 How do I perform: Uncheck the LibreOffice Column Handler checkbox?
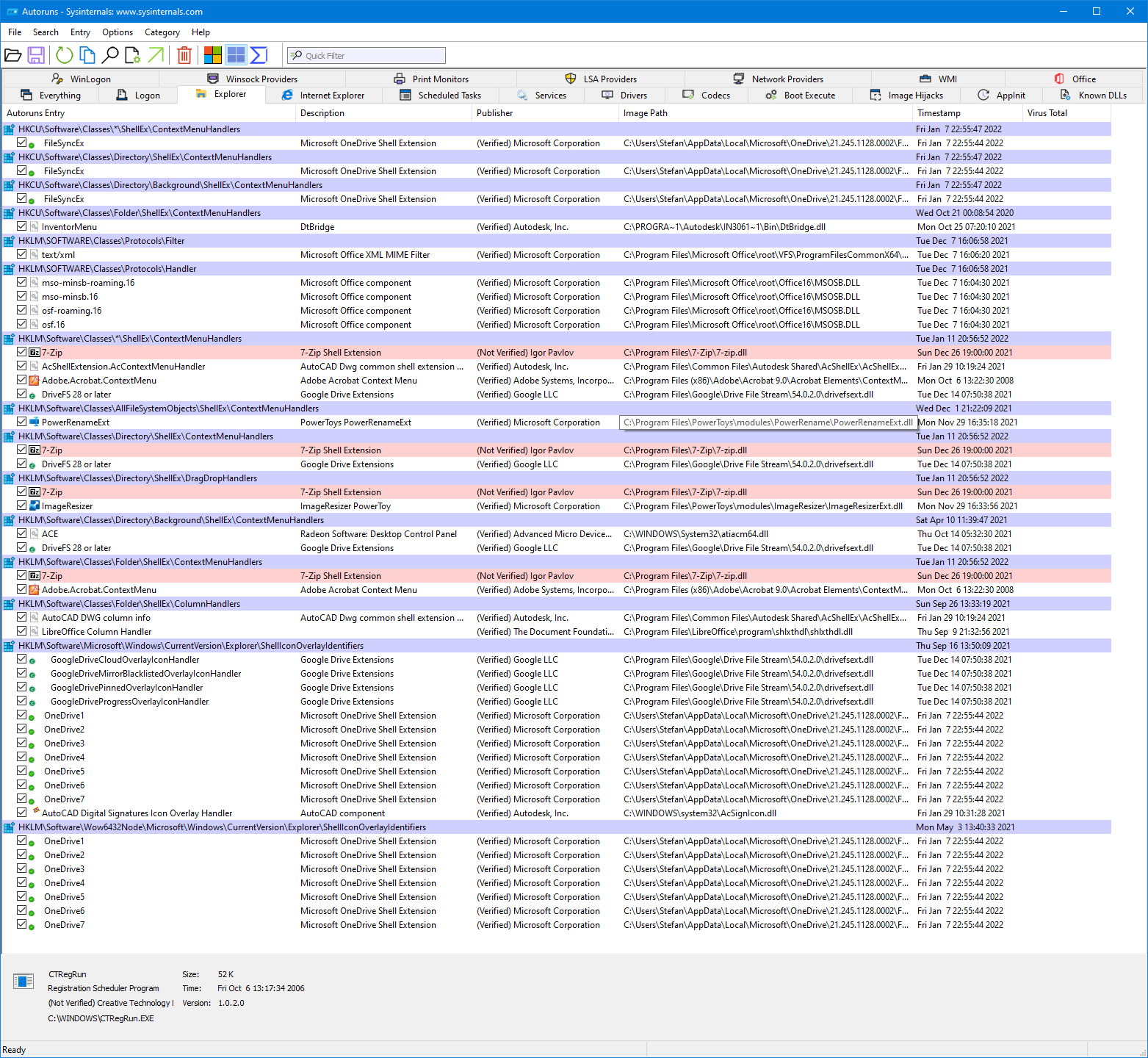tap(22, 631)
